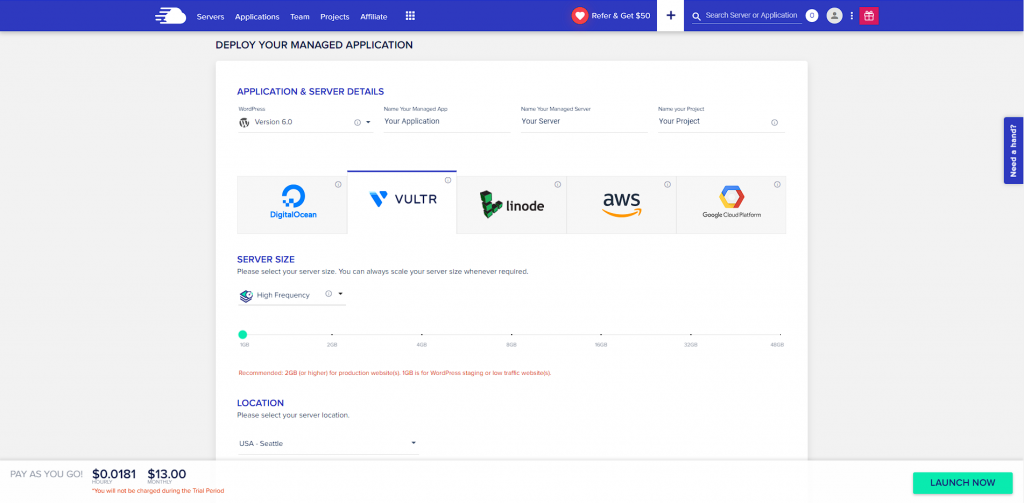Set server size slider to 16GB
The image size is (1024, 503).
point(601,334)
